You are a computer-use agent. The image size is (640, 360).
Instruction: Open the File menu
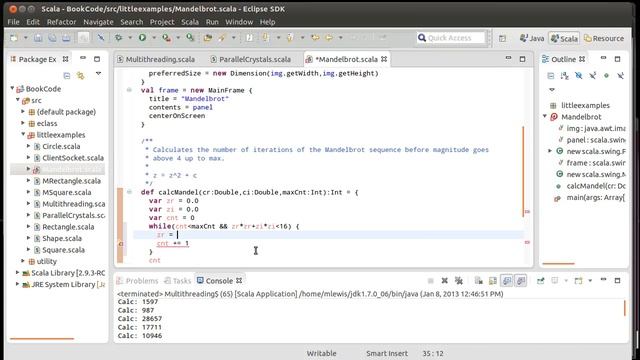point(13,22)
